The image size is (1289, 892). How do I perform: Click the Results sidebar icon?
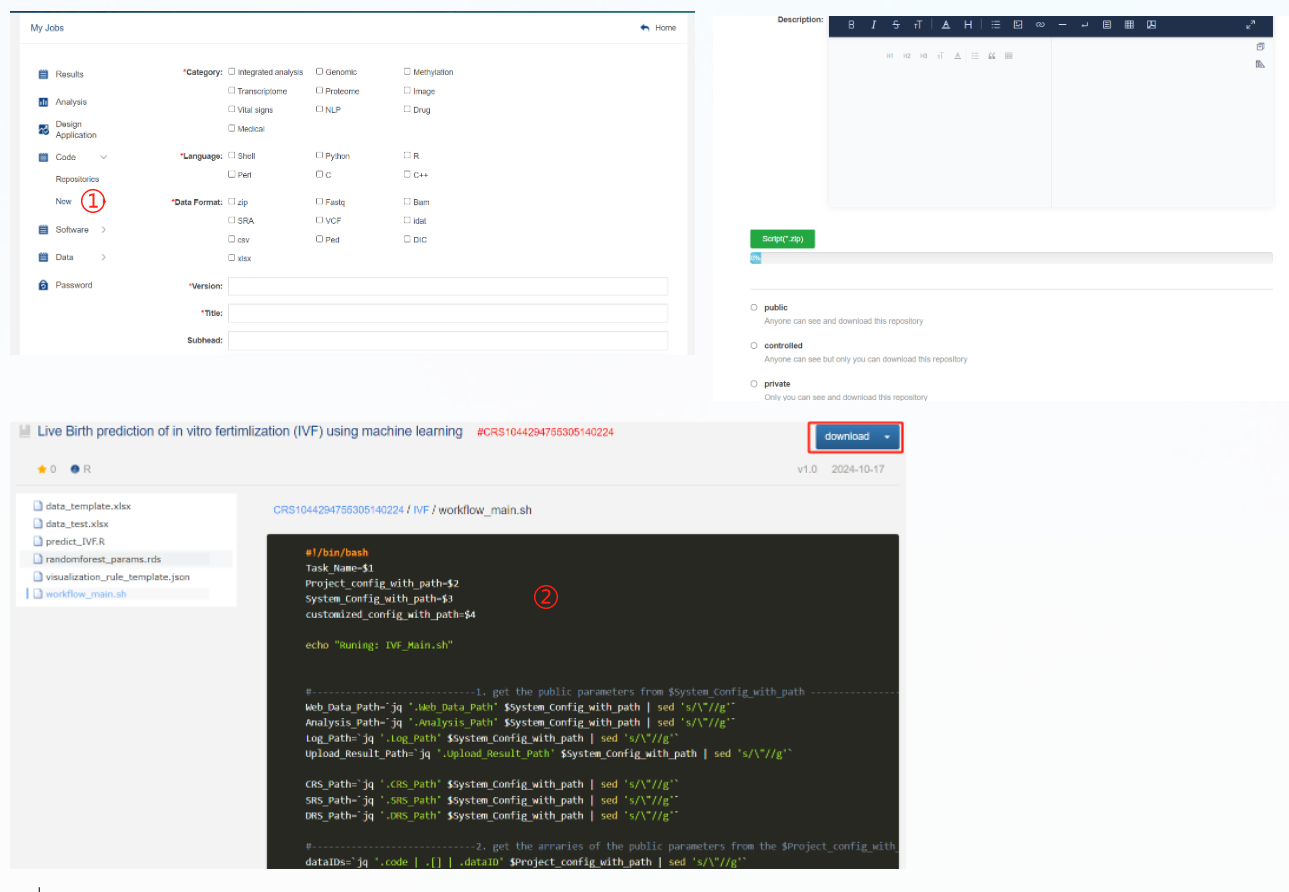(x=44, y=75)
